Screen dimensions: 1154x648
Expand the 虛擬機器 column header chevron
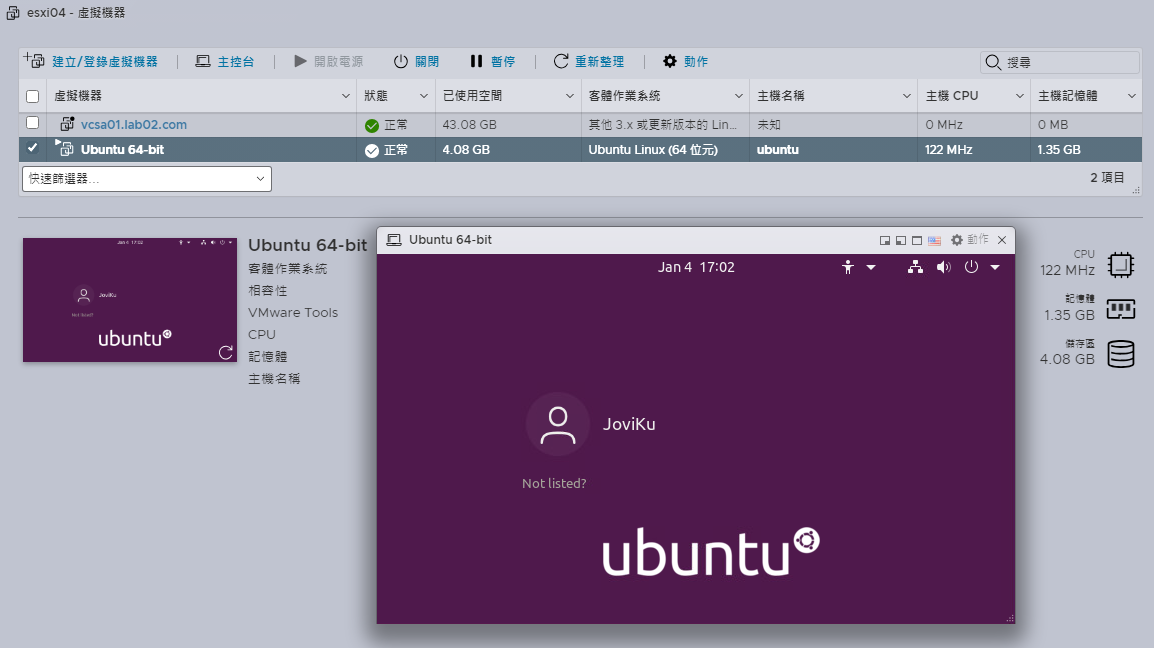(x=346, y=96)
